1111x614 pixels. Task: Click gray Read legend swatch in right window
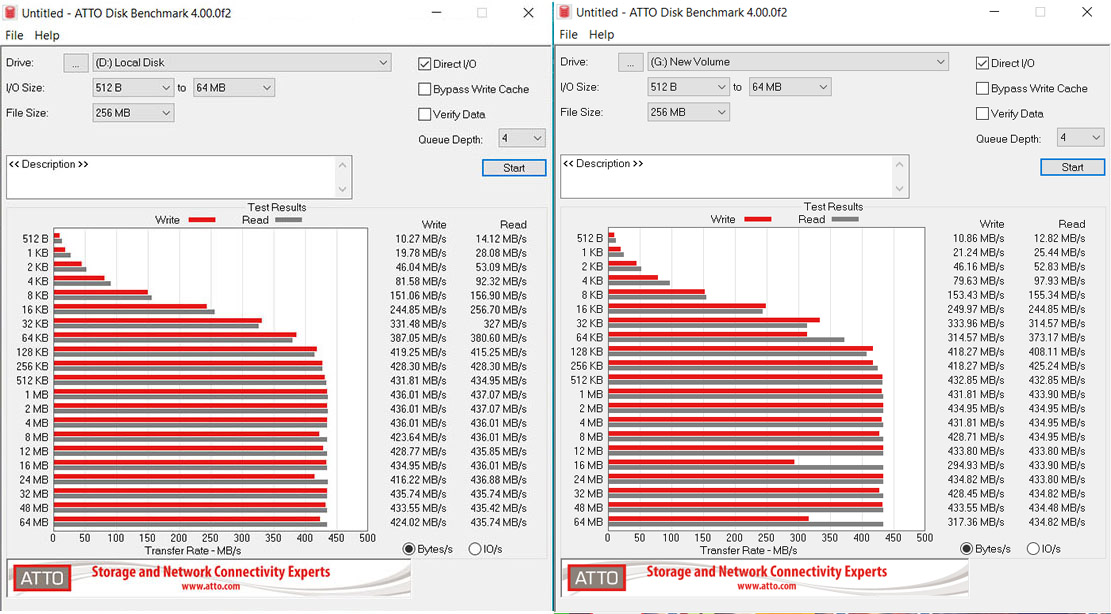point(845,220)
